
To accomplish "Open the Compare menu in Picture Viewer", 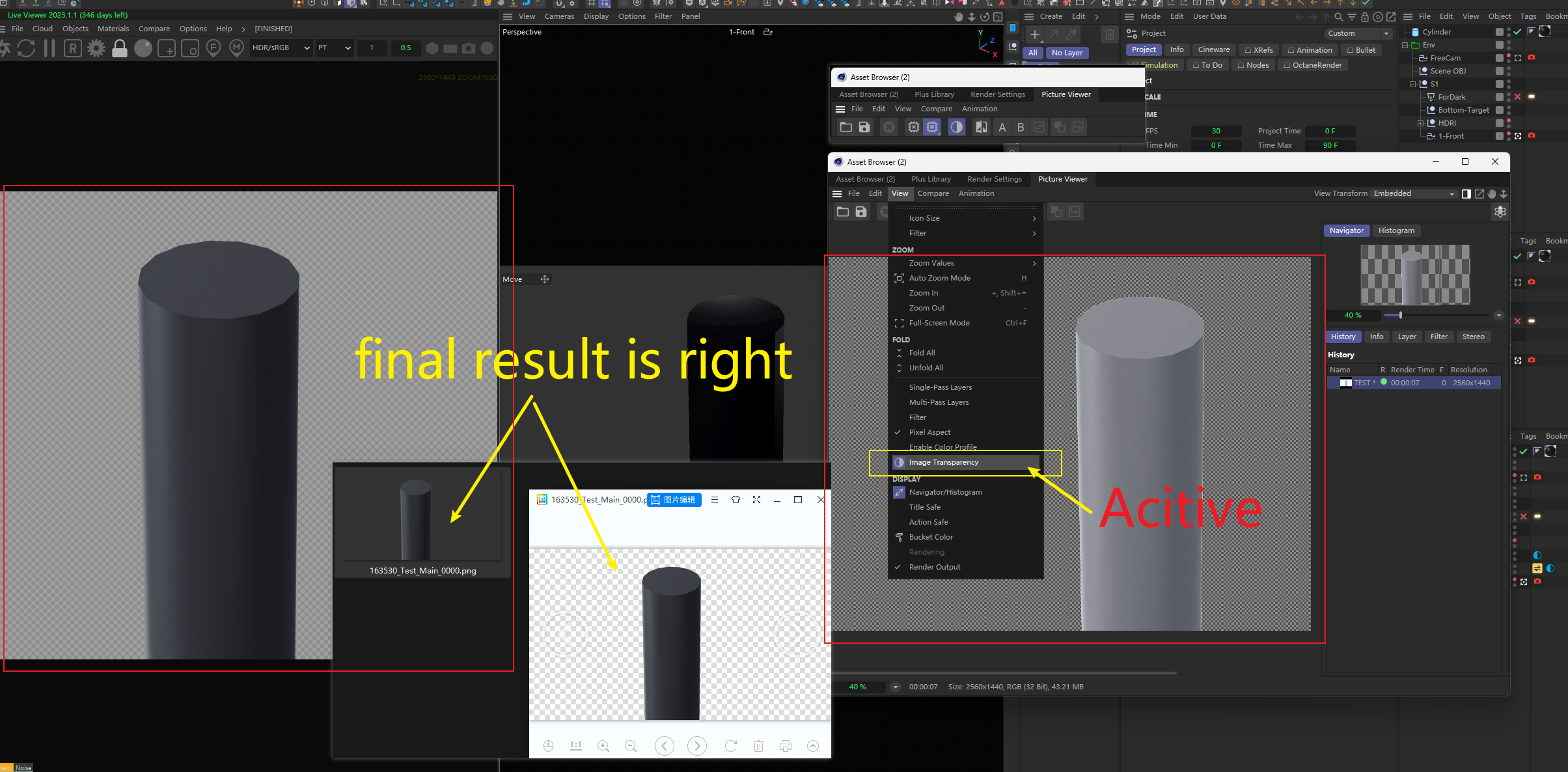I will 933,193.
